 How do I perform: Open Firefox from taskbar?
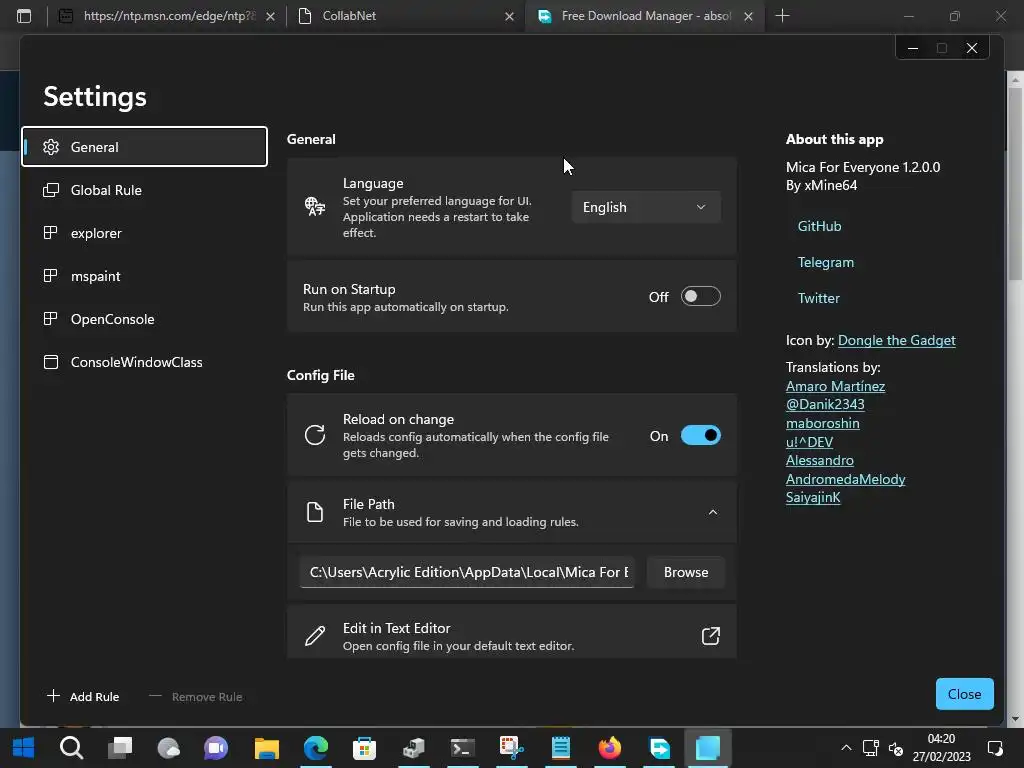609,748
